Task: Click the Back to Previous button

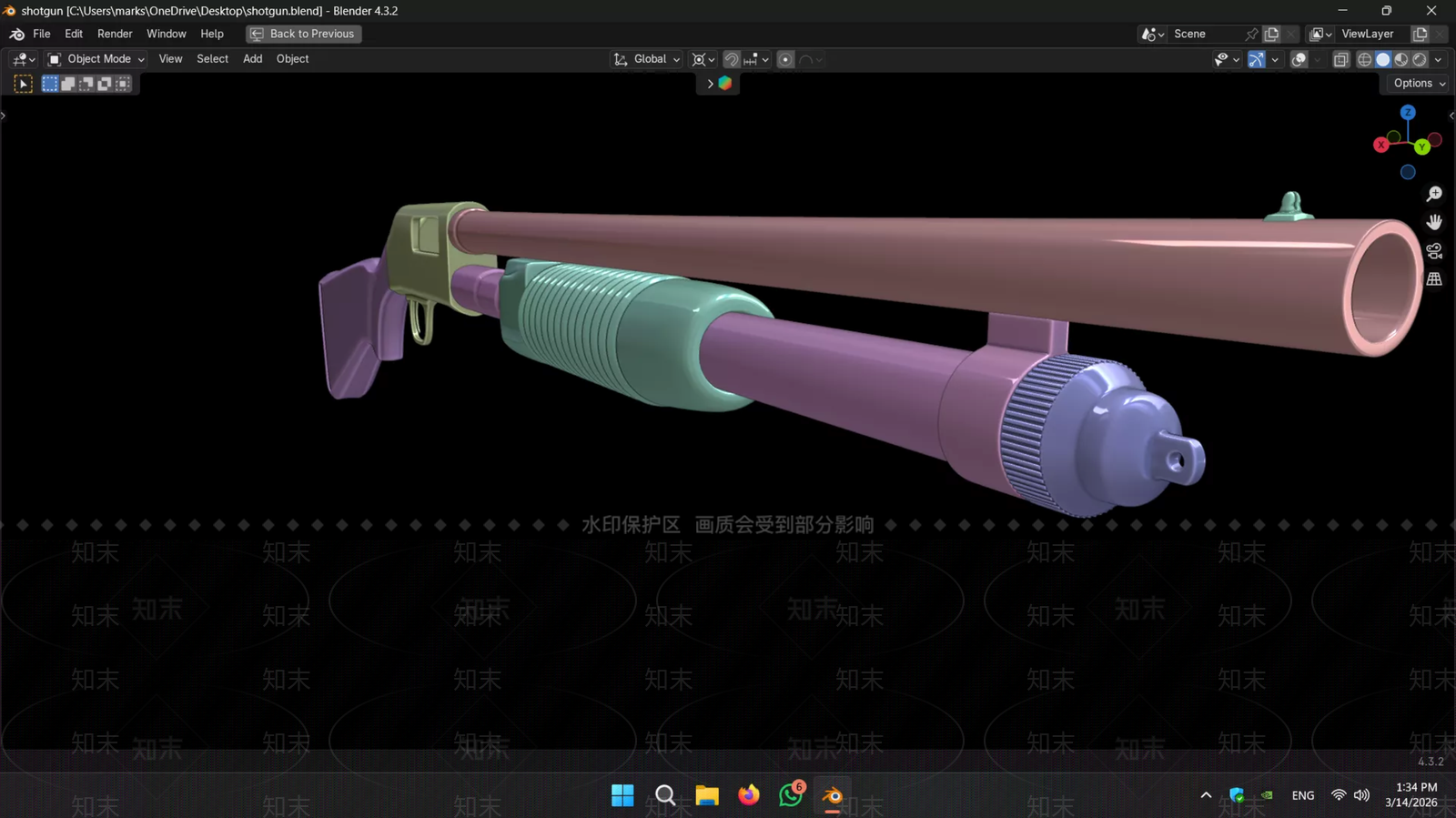Action: click(303, 34)
